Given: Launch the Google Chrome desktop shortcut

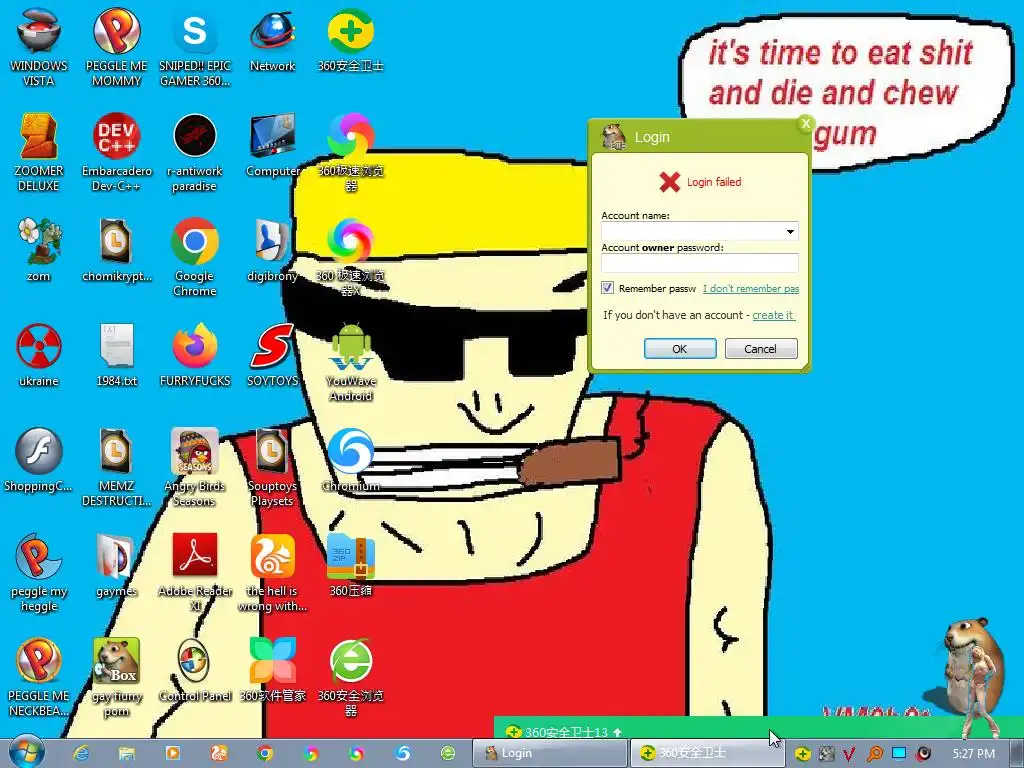Looking at the screenshot, I should (195, 257).
